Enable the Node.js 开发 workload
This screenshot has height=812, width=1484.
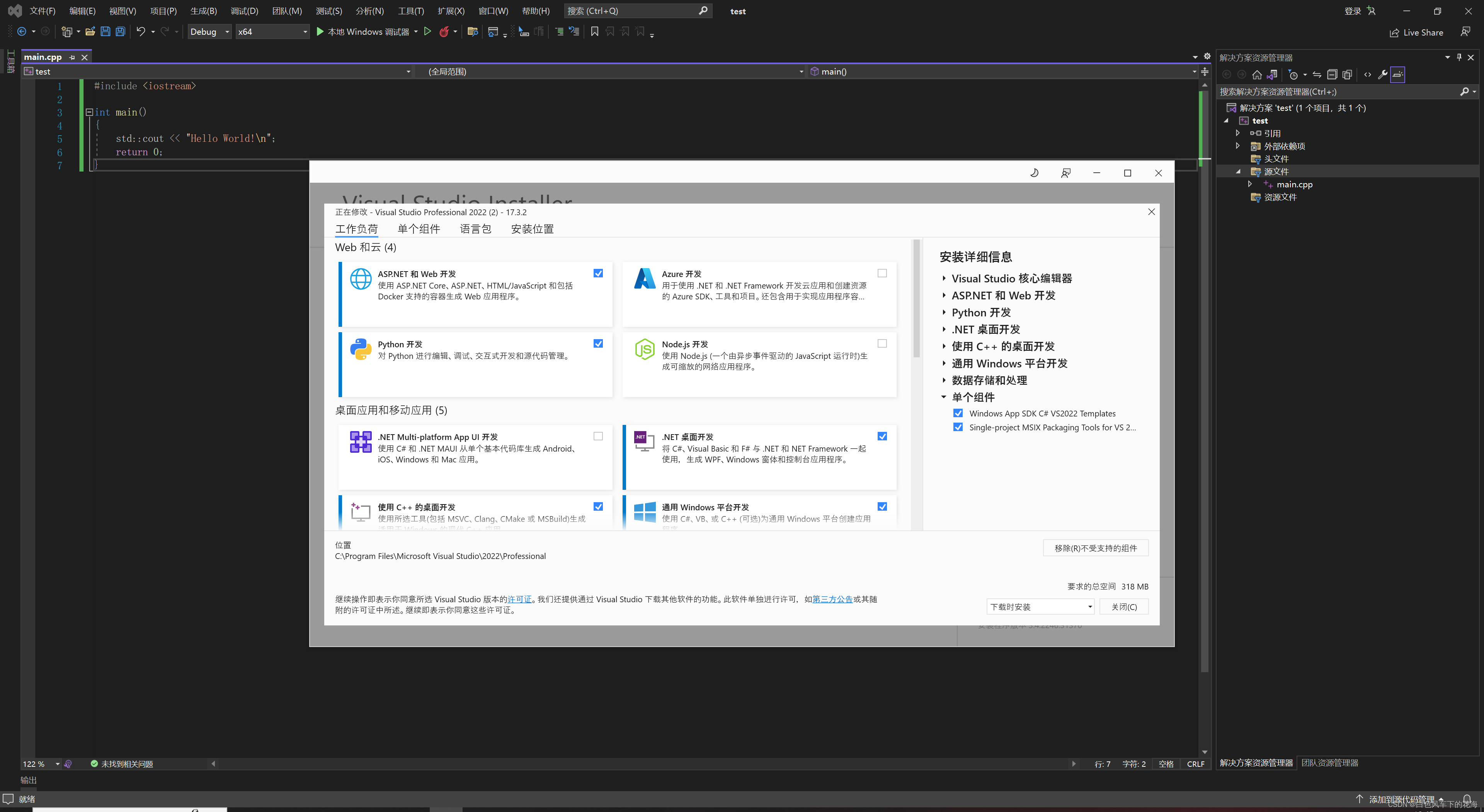click(x=882, y=343)
